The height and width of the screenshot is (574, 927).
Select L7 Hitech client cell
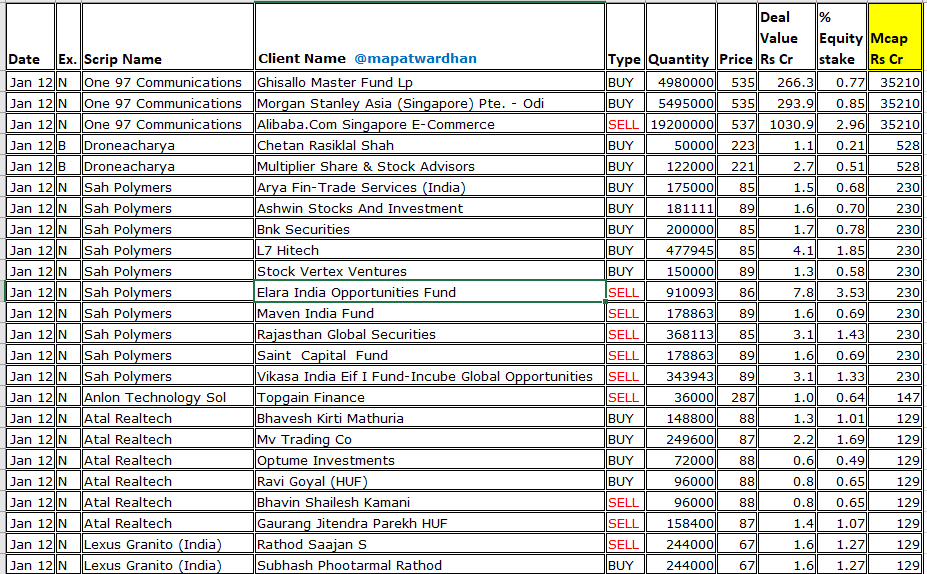coord(430,250)
